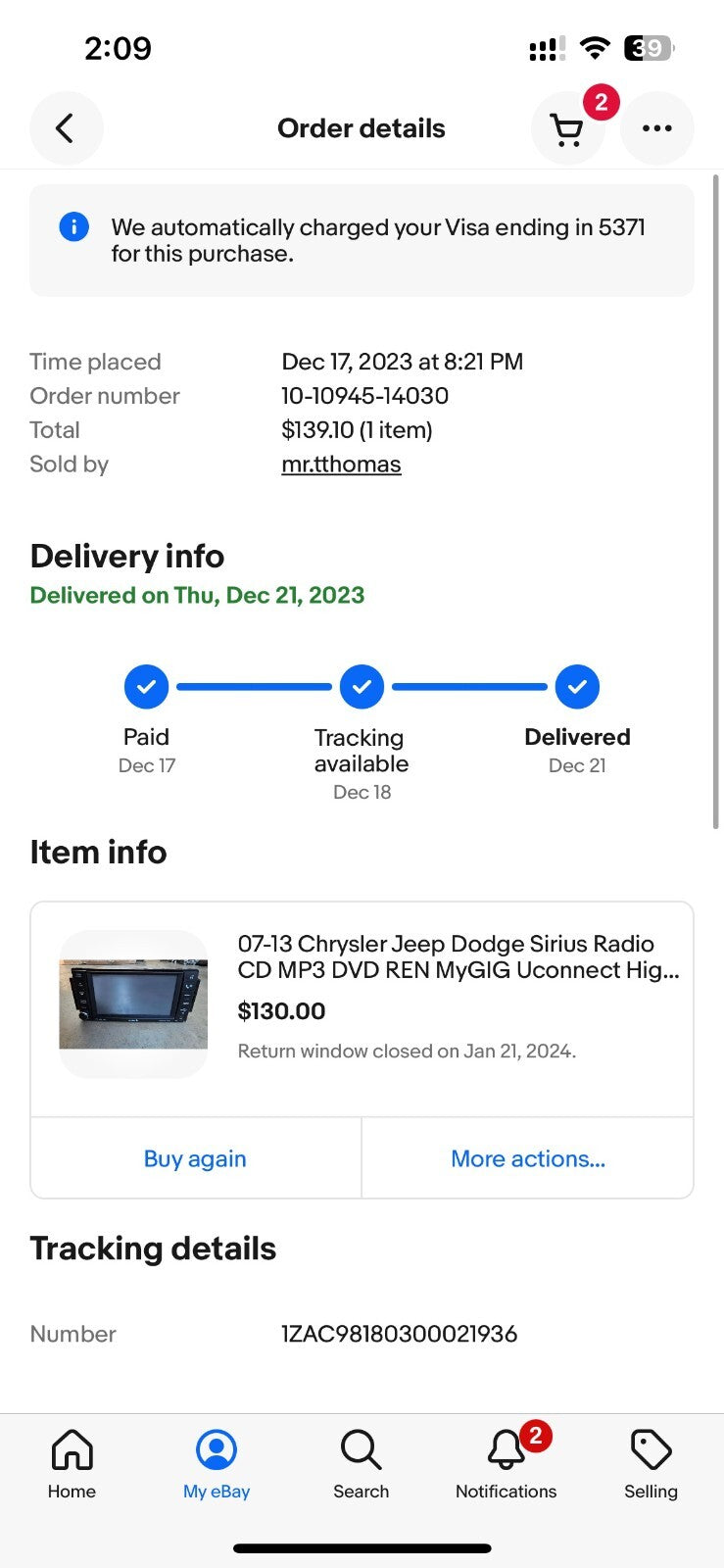Tap the blue info icon
The width and height of the screenshot is (724, 1568).
(x=74, y=227)
